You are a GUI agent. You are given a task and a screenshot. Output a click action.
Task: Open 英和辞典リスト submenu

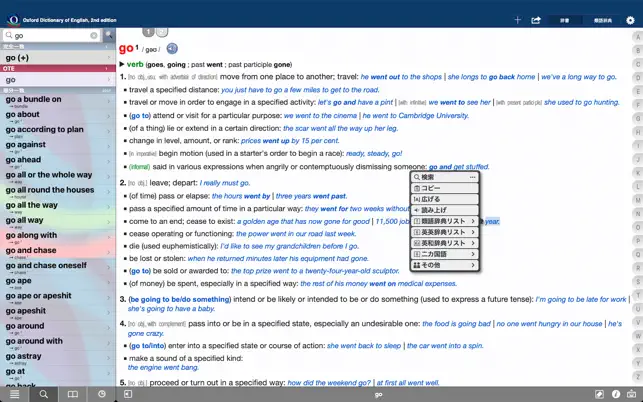(x=445, y=243)
